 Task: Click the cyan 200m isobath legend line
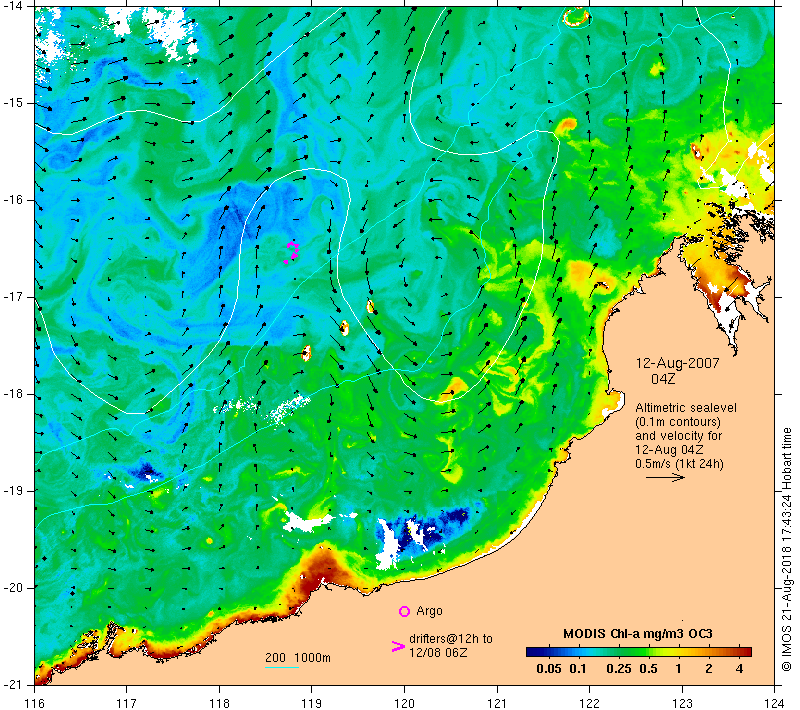coord(282,667)
